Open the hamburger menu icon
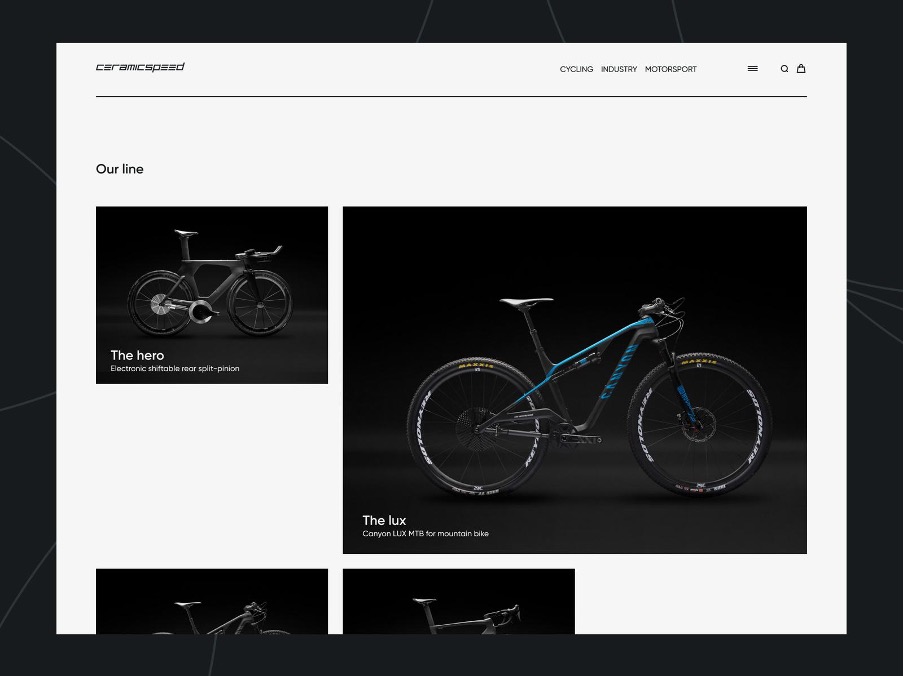The height and width of the screenshot is (676, 904). coord(752,69)
